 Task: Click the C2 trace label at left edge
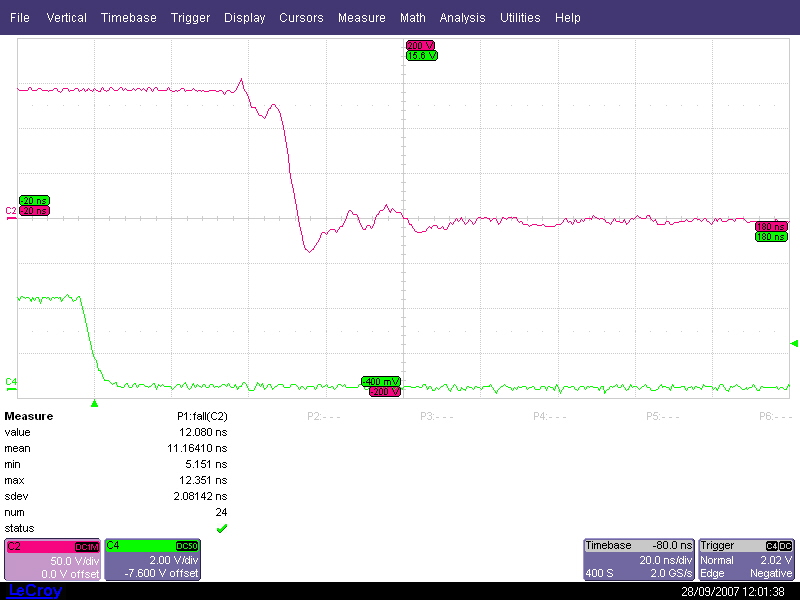[x=11, y=211]
